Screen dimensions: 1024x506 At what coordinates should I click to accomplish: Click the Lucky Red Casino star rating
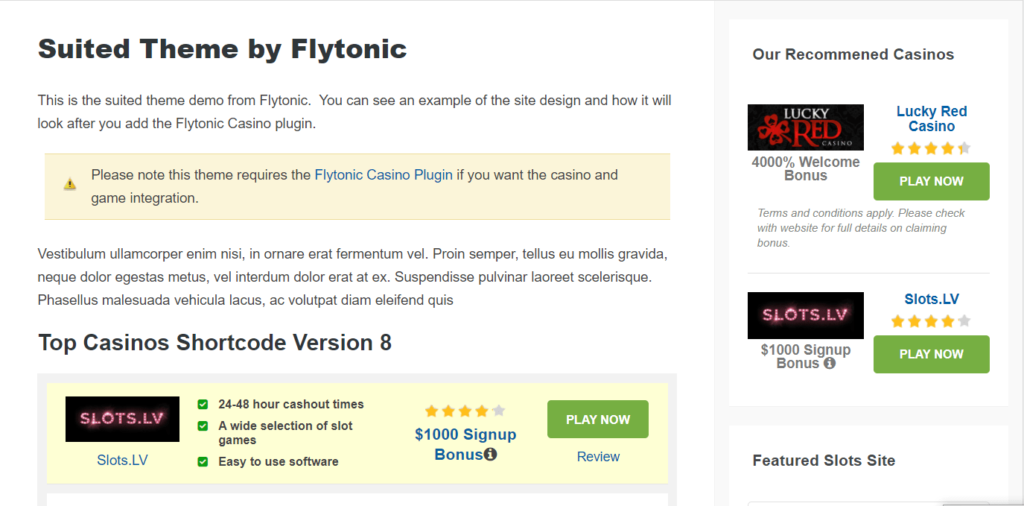tap(931, 148)
